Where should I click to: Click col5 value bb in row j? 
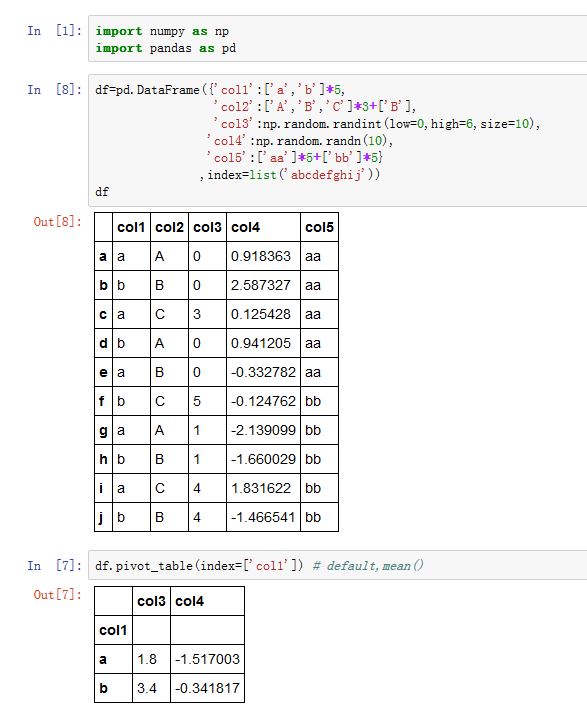pyautogui.click(x=313, y=517)
